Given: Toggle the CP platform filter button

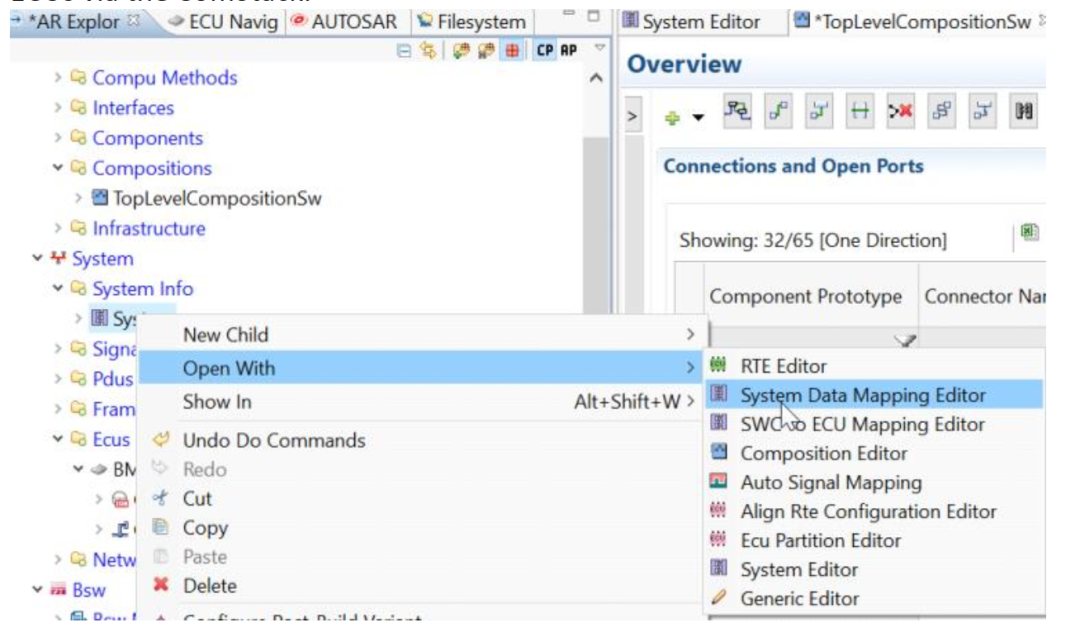Looking at the screenshot, I should (x=545, y=50).
